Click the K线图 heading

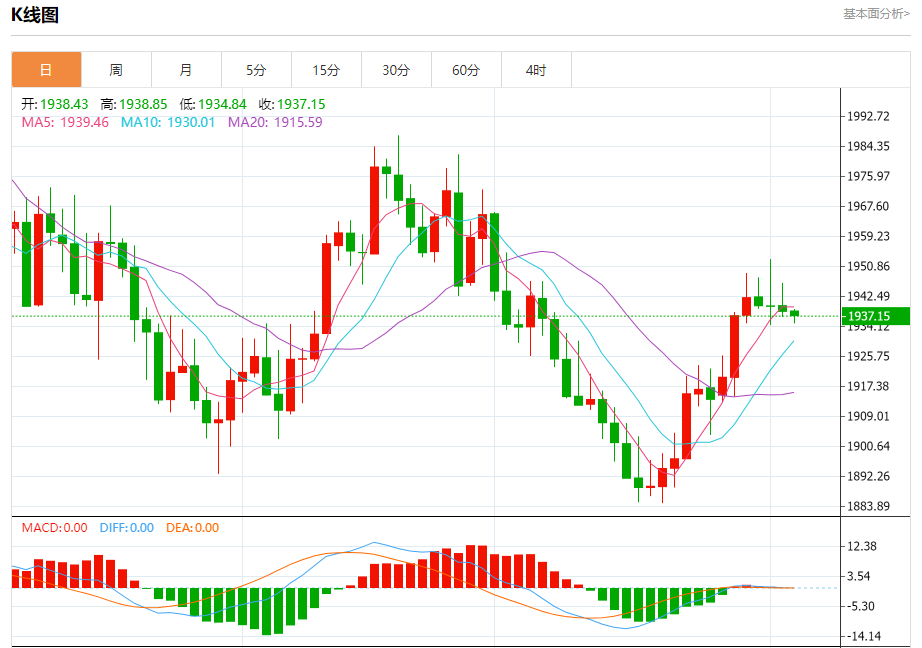click(x=35, y=15)
